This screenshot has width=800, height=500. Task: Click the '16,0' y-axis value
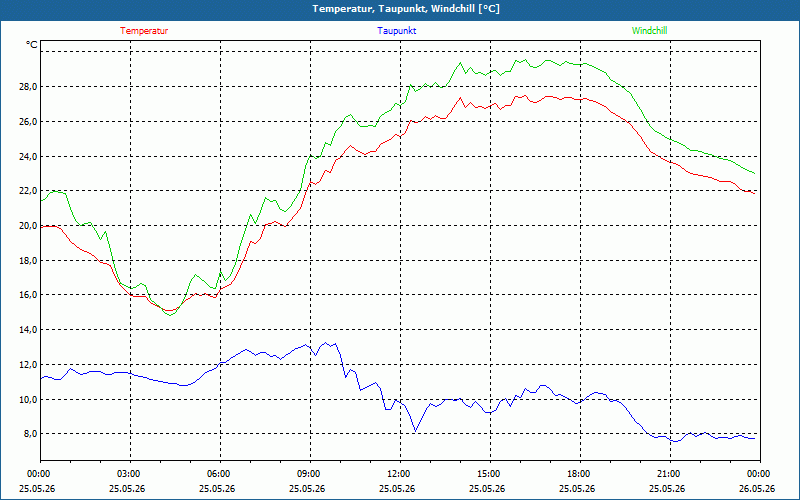coord(29,295)
